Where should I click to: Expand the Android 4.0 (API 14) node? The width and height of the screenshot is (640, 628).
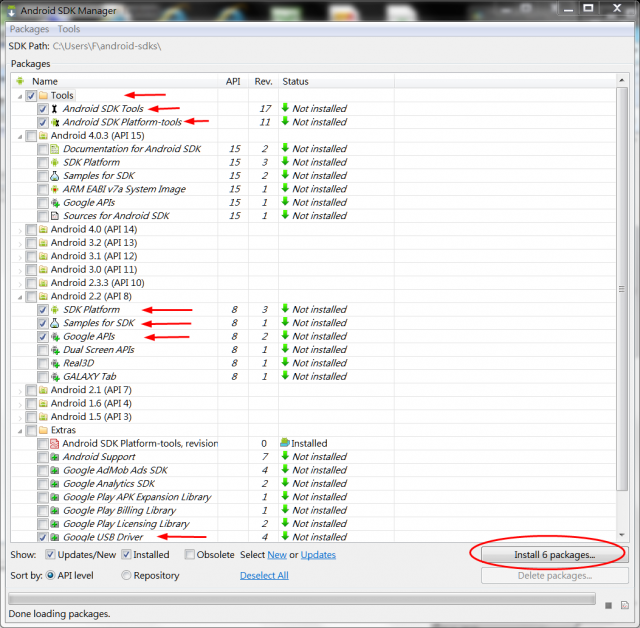point(20,230)
